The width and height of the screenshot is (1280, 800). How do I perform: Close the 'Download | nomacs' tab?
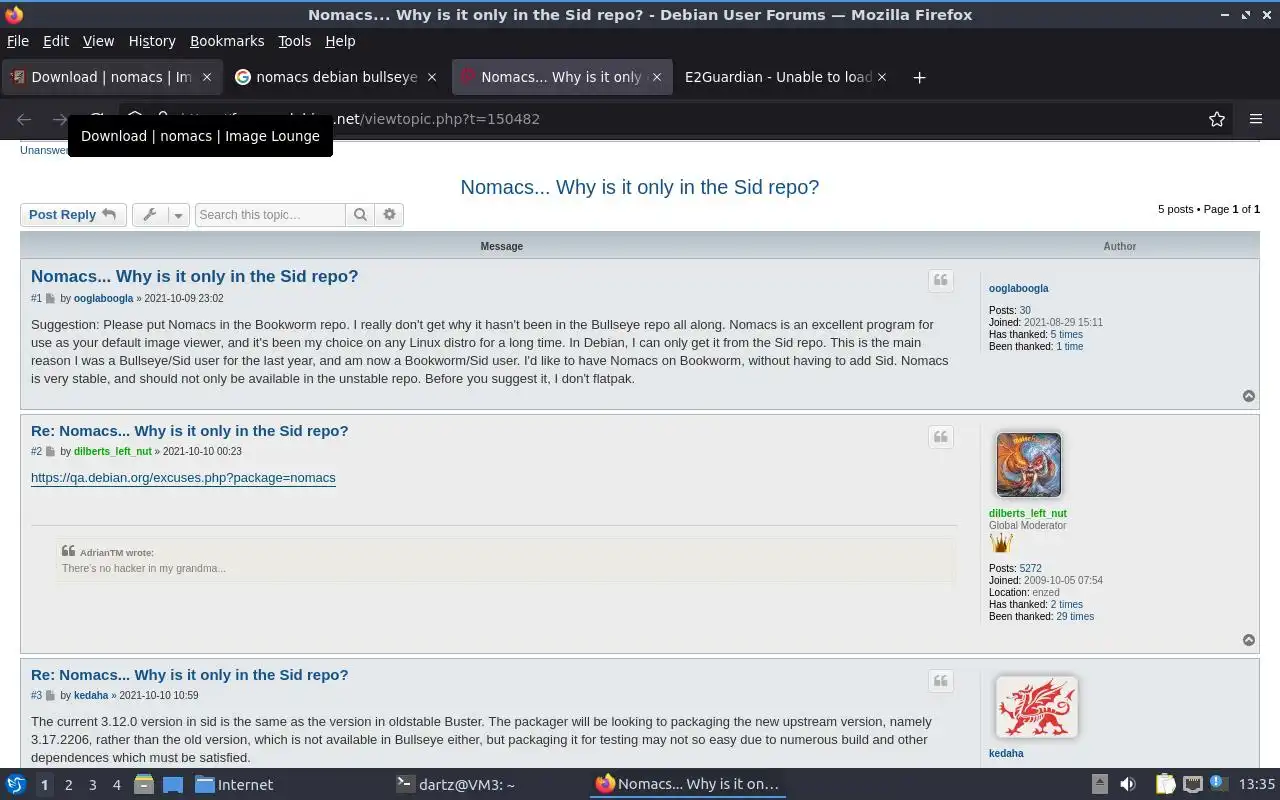207,77
